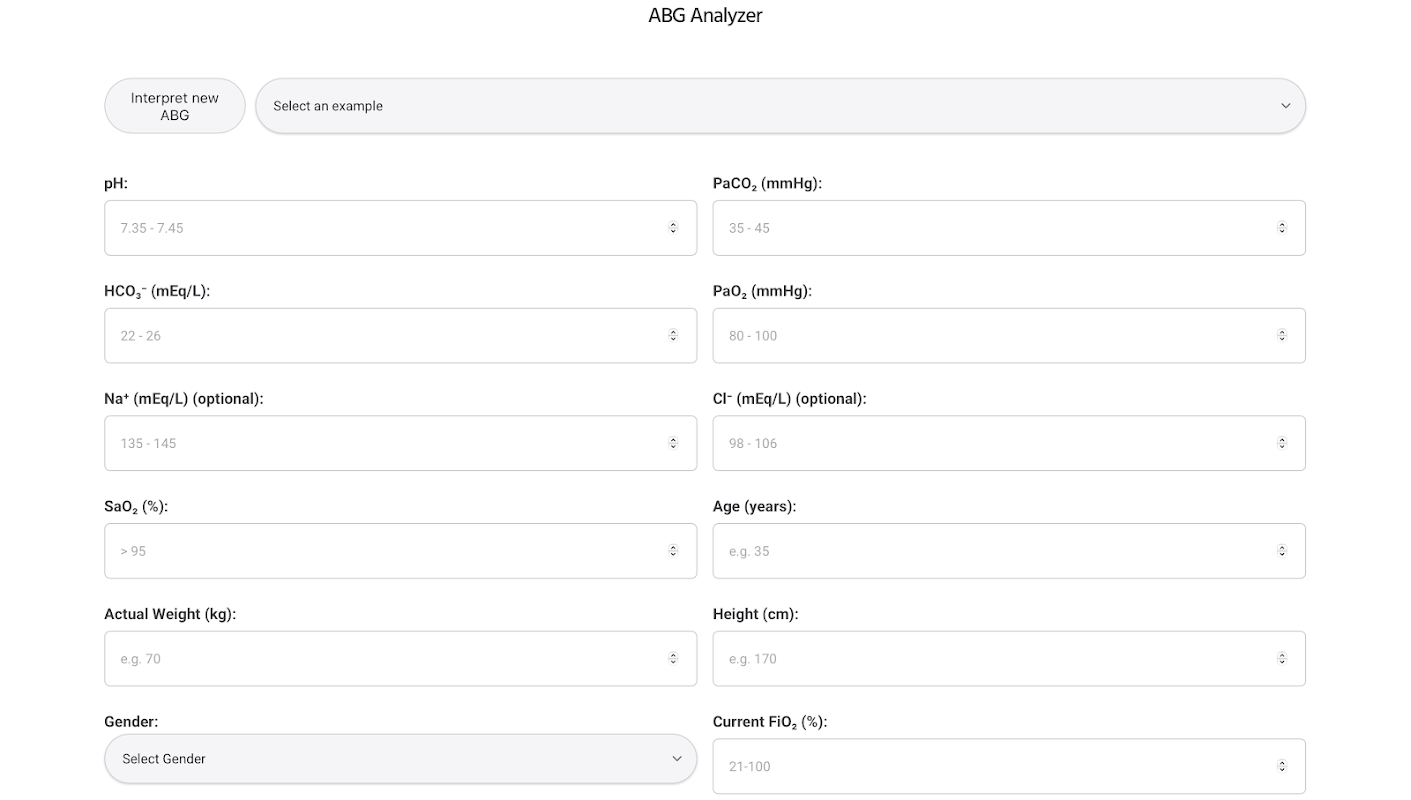Click the FiO₂ field spinner icon
The width and height of the screenshot is (1411, 800).
pos(1282,767)
